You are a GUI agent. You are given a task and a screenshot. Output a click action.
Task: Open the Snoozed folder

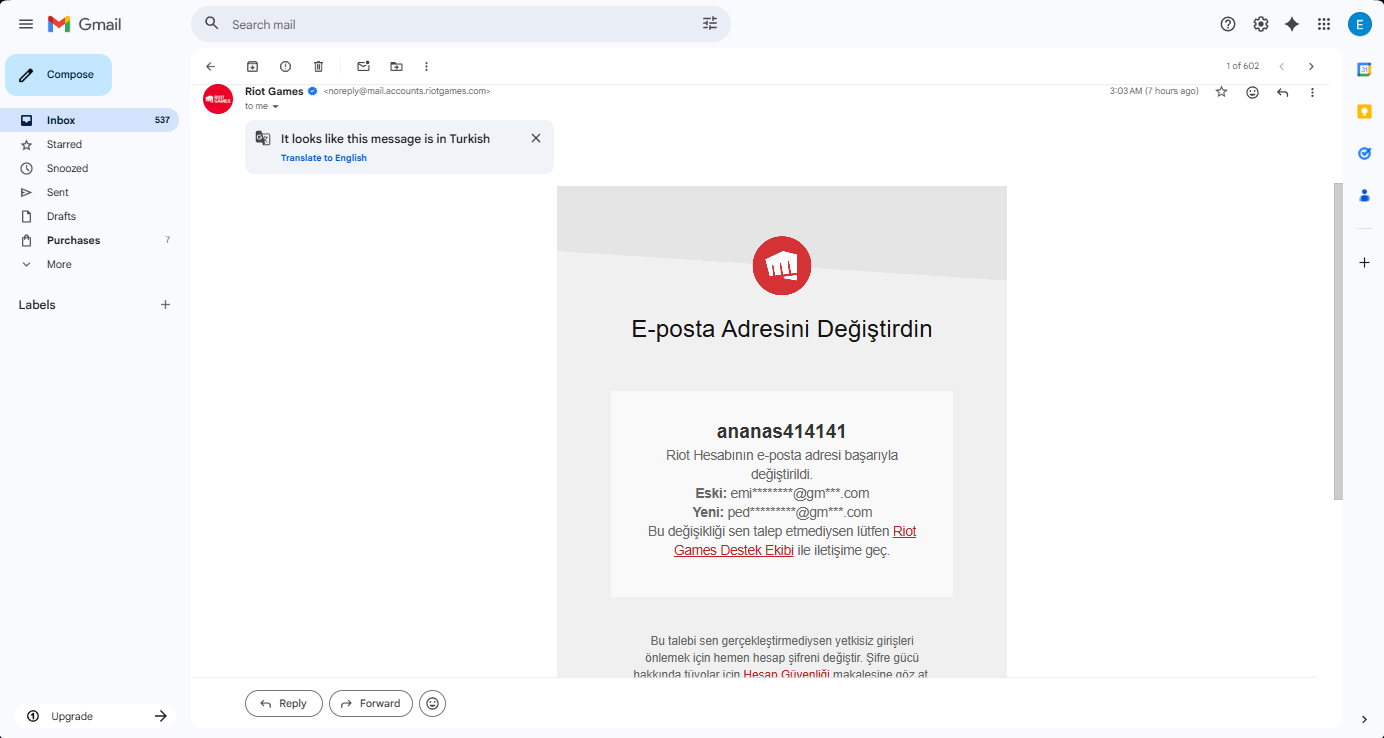pos(91,168)
